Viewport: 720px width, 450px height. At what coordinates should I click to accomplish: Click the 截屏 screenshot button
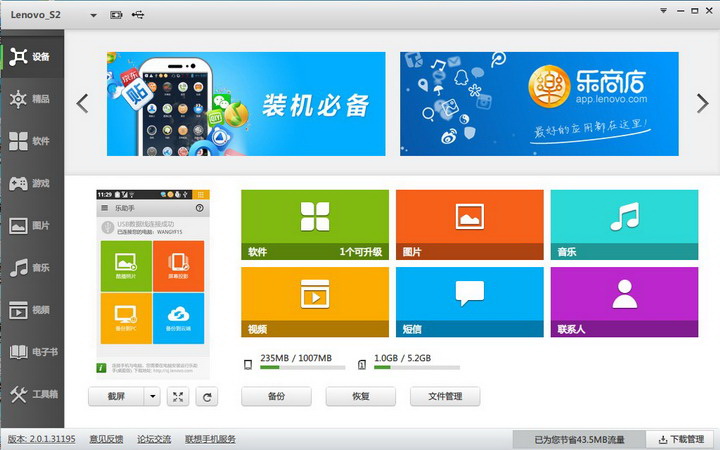[x=116, y=396]
